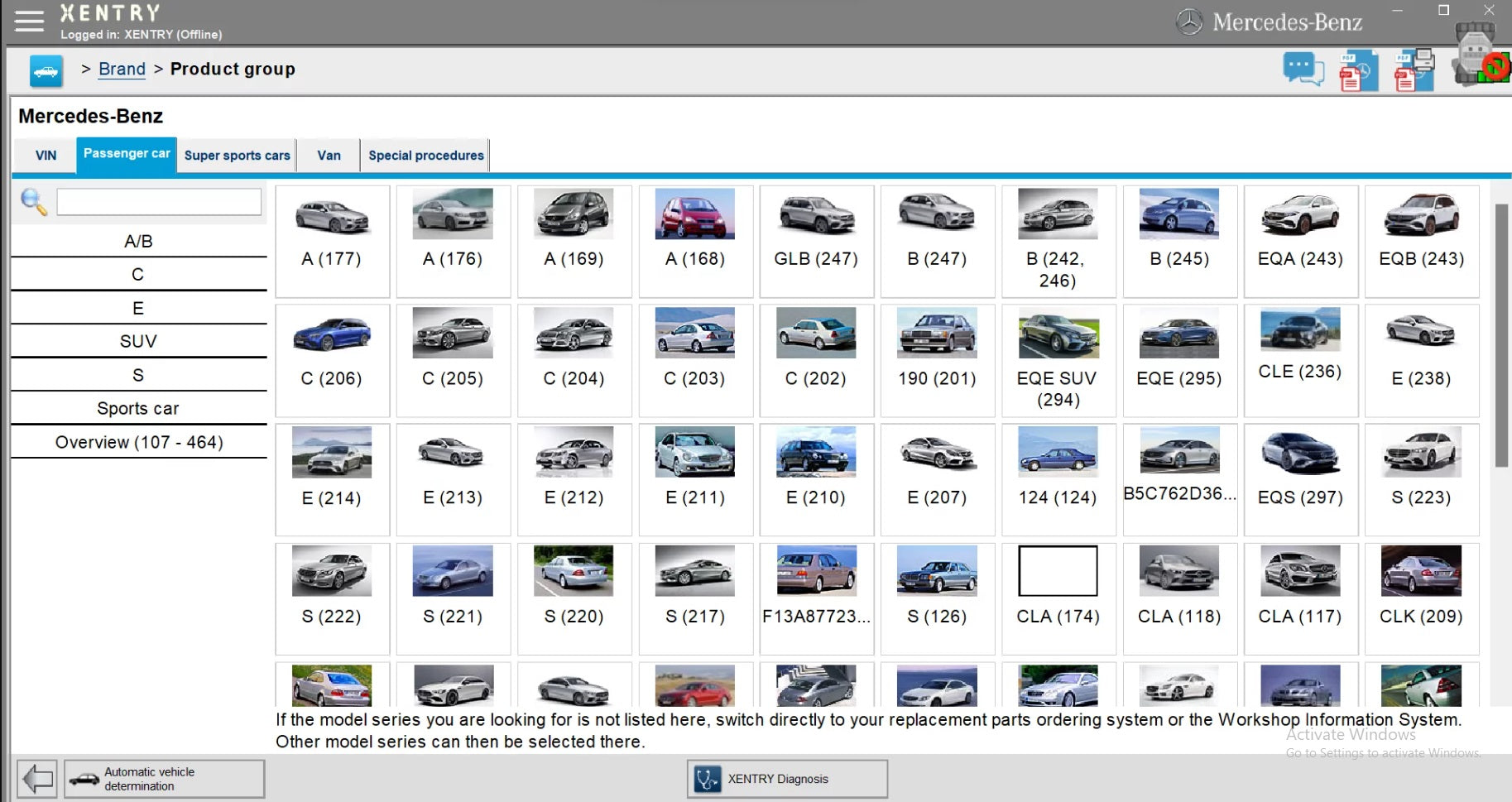Viewport: 1512px width, 802px height.
Task: Start Automatic vehicle determination
Action: coord(164,779)
